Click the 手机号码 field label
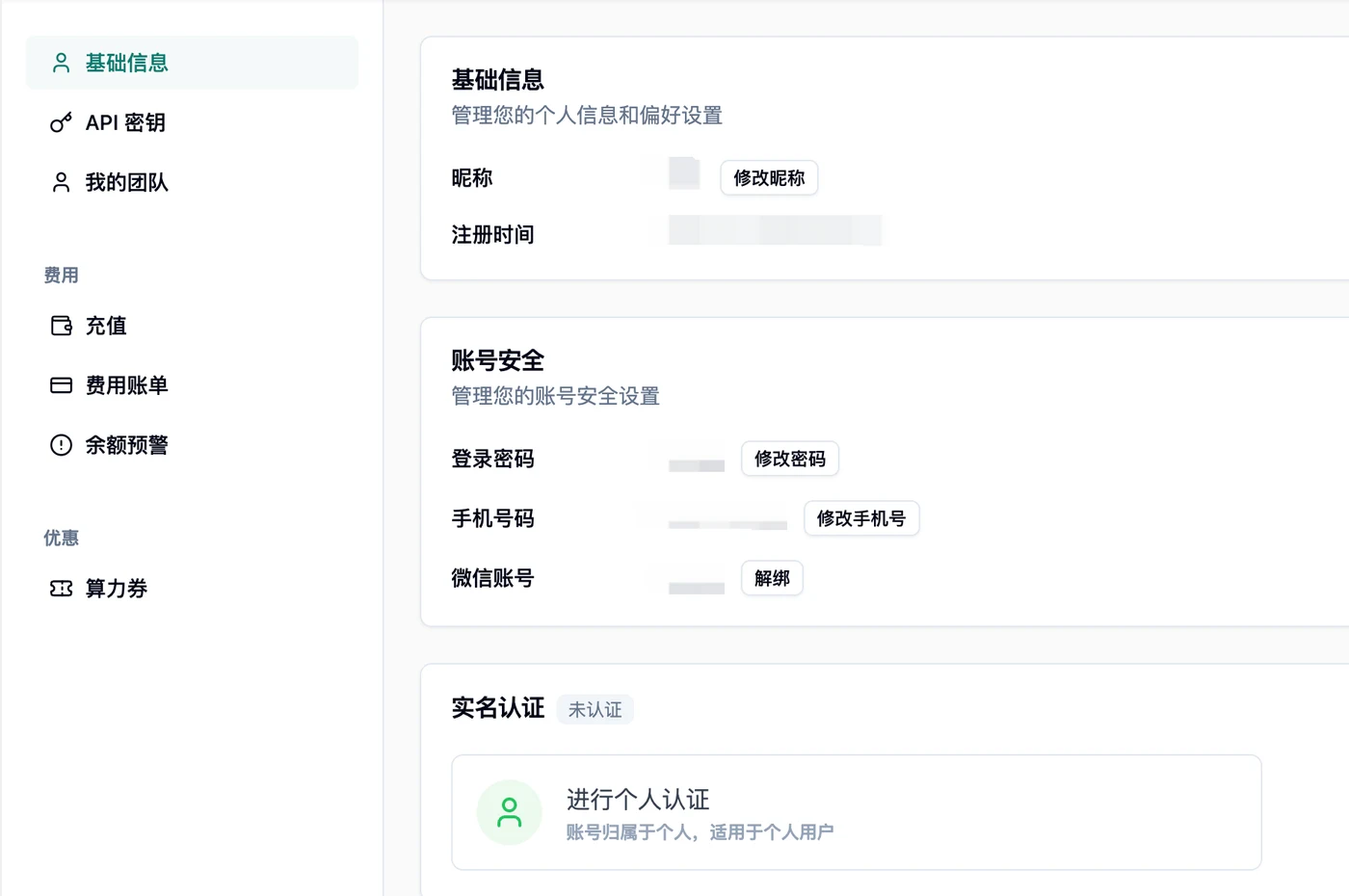The image size is (1349, 896). pyautogui.click(x=492, y=518)
